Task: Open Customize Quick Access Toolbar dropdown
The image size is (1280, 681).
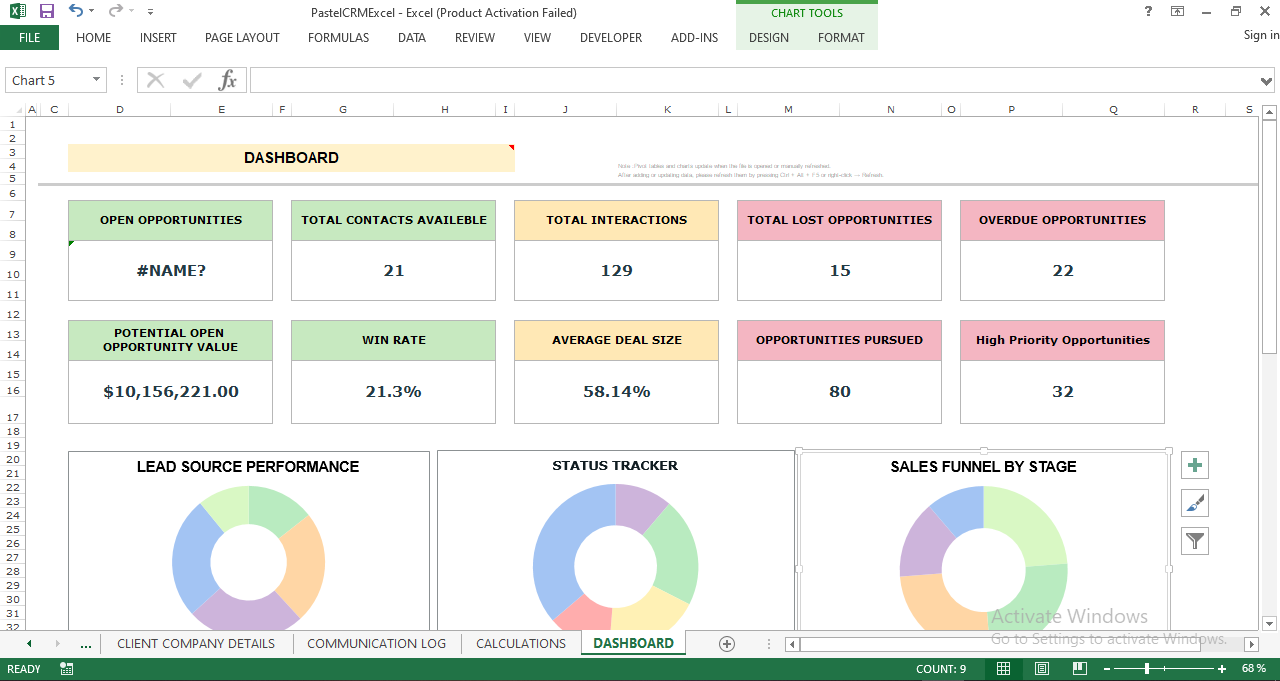Action: pos(150,12)
